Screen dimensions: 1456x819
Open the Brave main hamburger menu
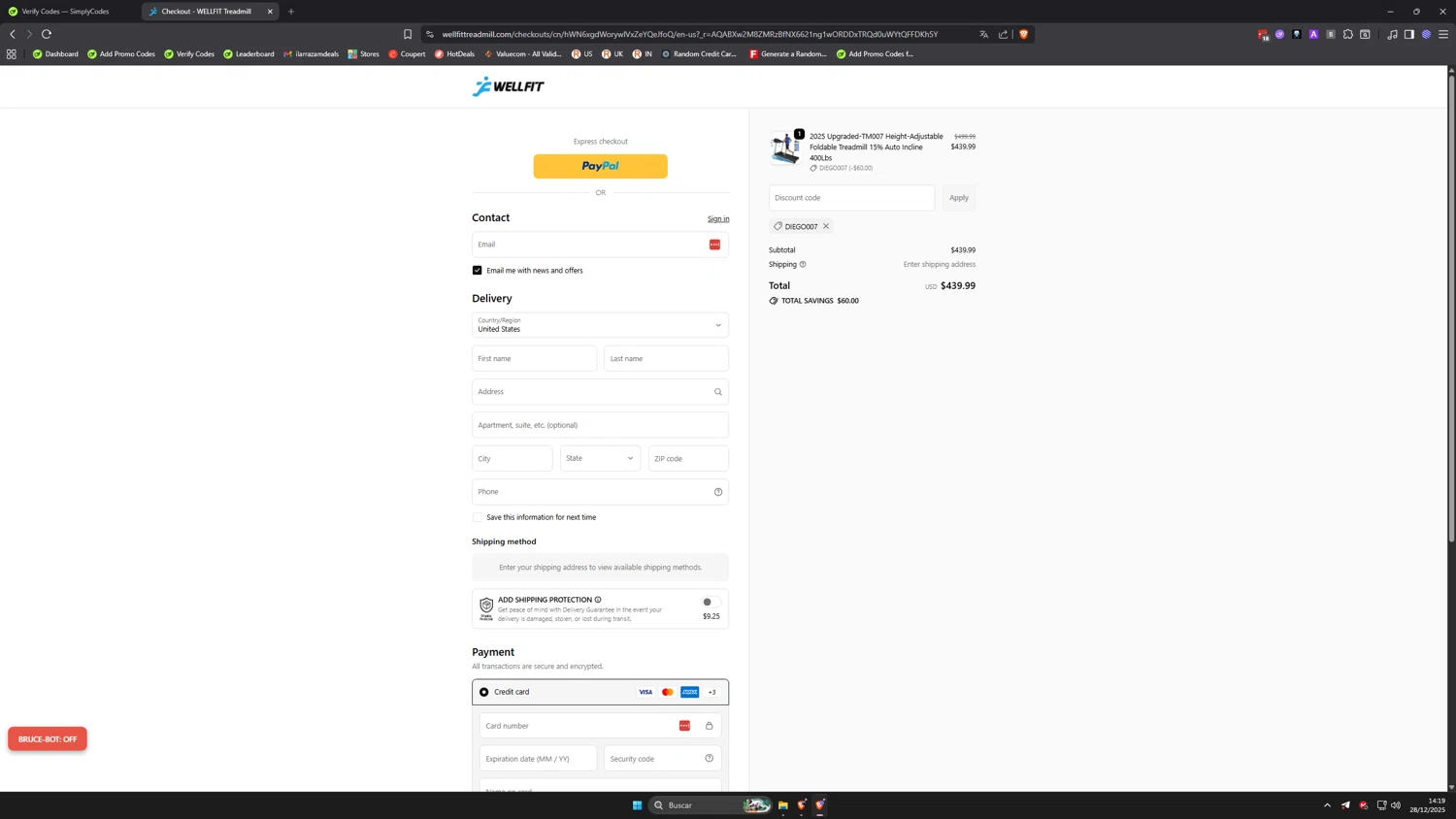(x=1443, y=34)
